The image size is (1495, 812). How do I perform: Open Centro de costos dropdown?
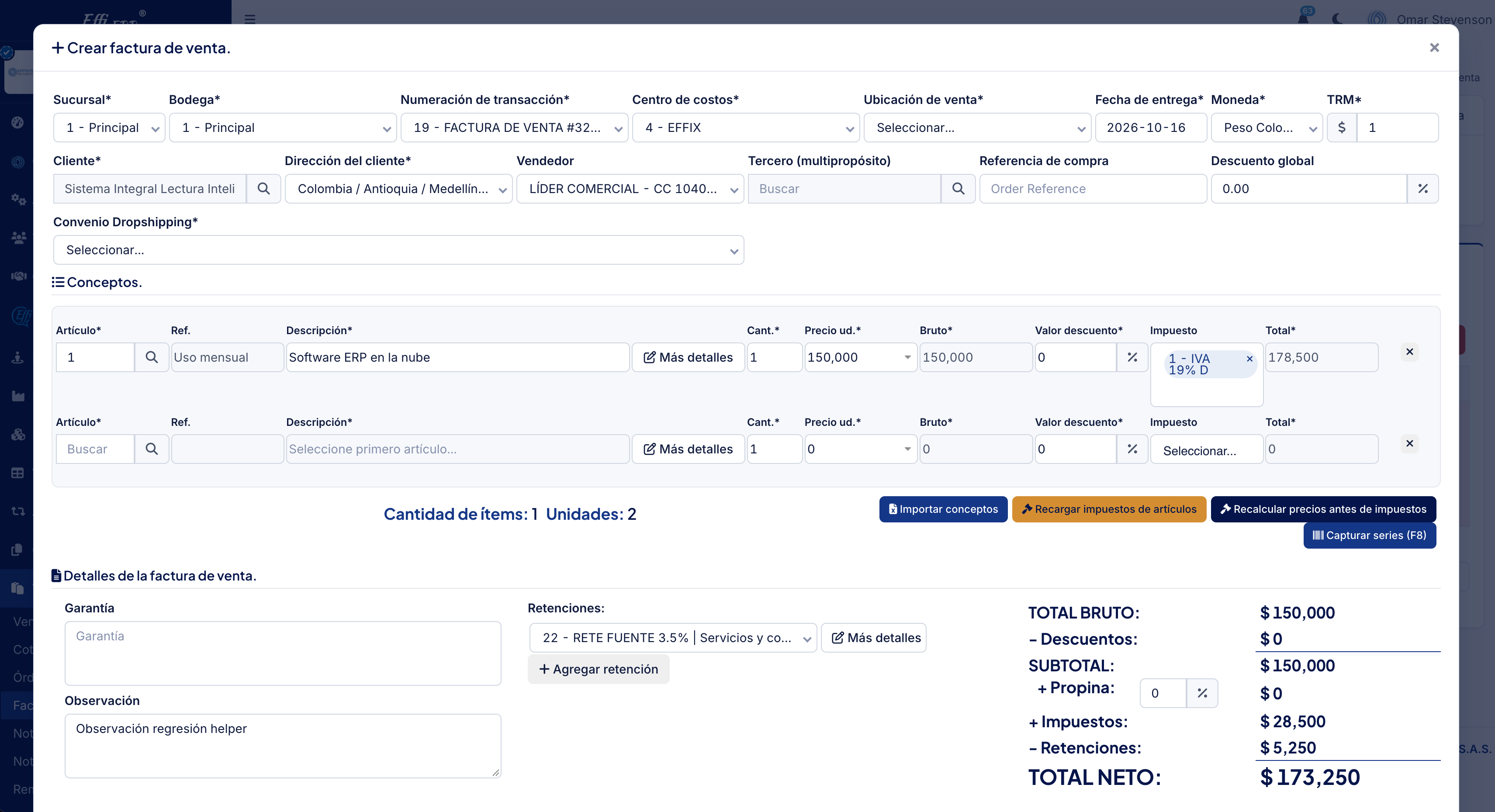click(746, 128)
